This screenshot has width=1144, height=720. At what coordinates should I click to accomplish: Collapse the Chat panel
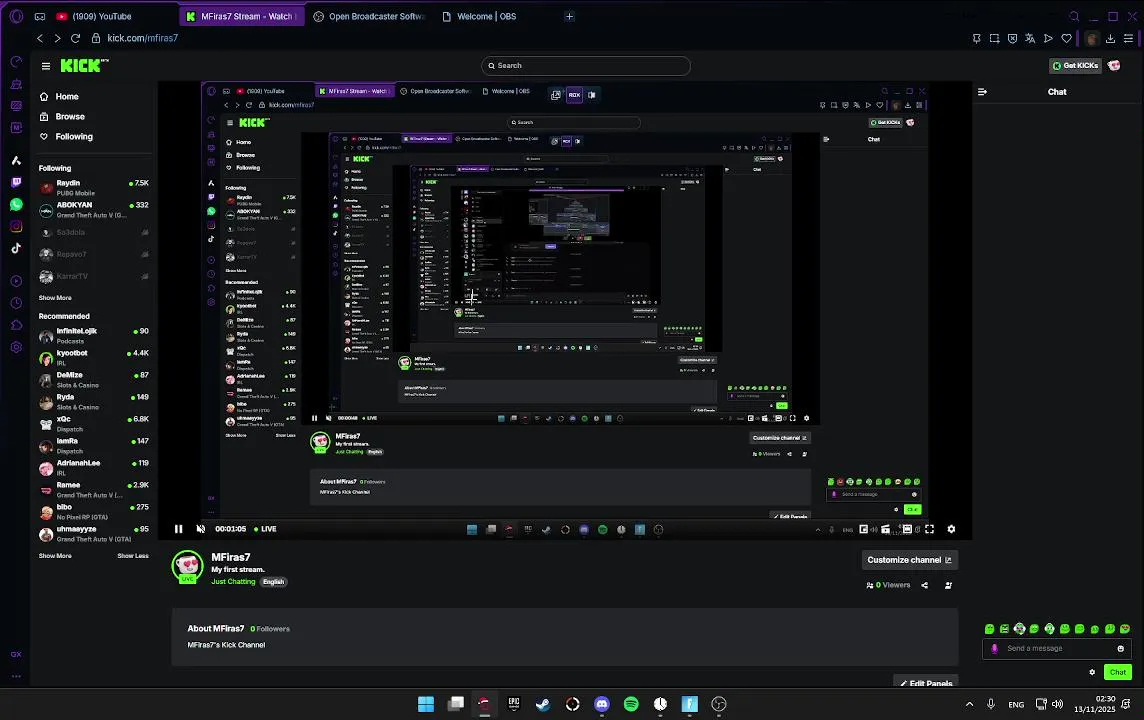(982, 92)
